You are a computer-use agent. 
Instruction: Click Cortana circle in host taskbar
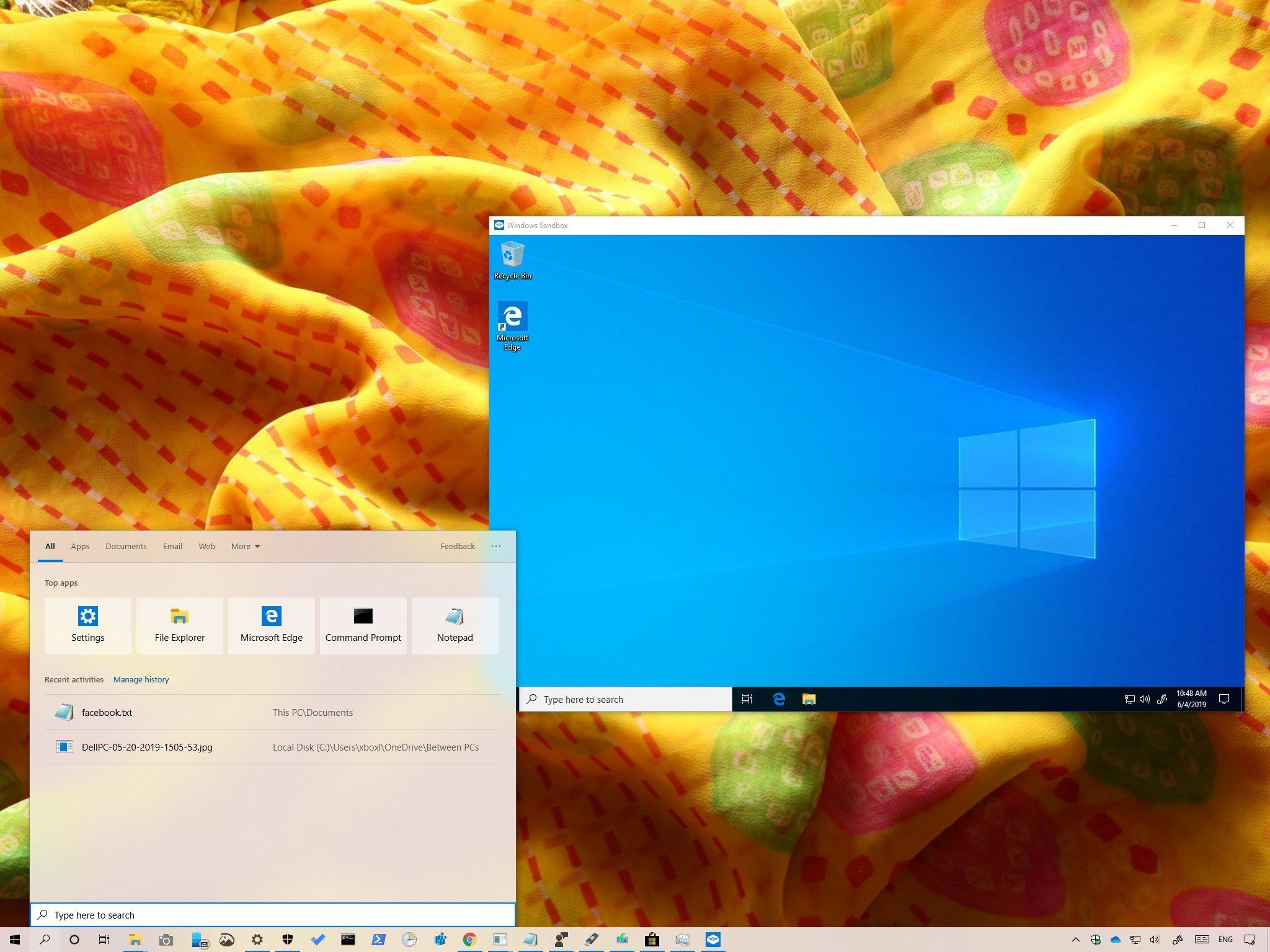74,940
